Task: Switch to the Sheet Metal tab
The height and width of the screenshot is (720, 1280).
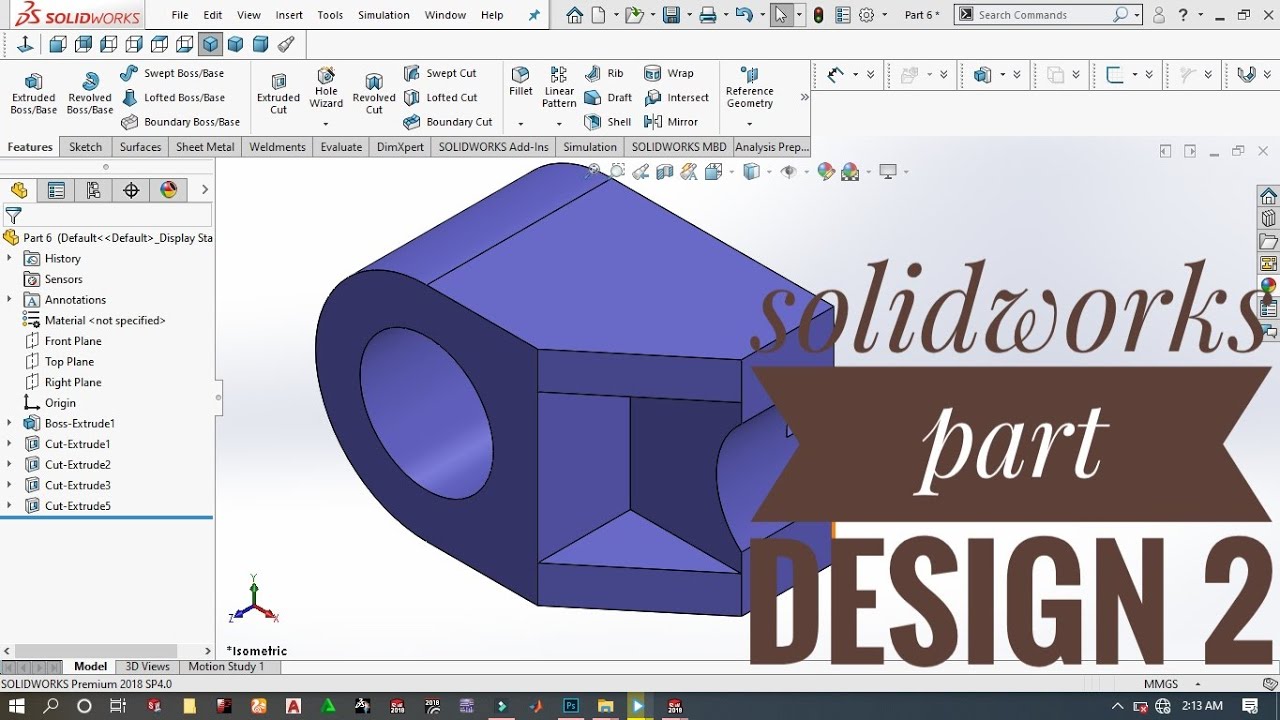Action: (205, 147)
